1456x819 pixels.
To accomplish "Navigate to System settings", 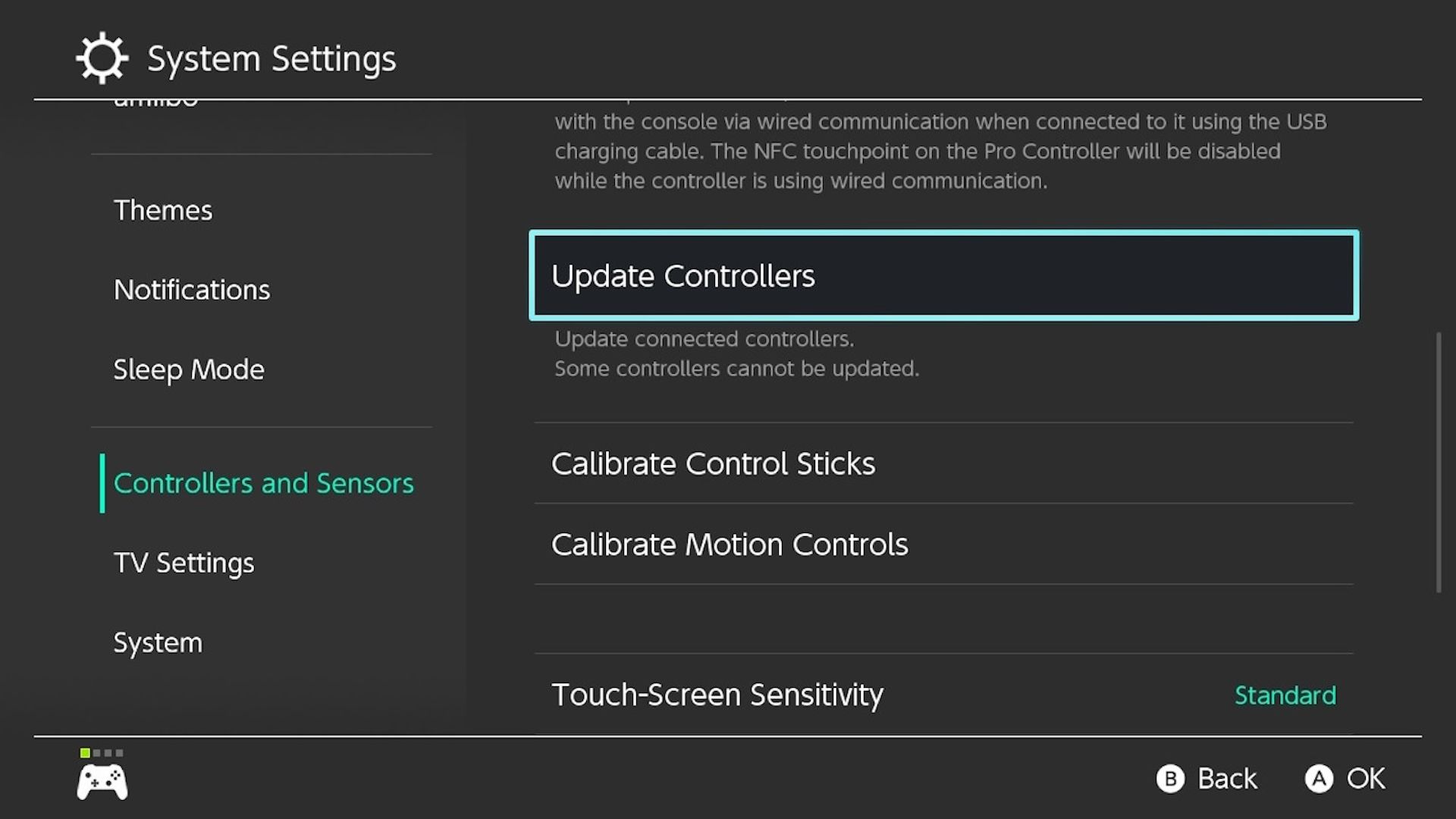I will pyautogui.click(x=158, y=642).
